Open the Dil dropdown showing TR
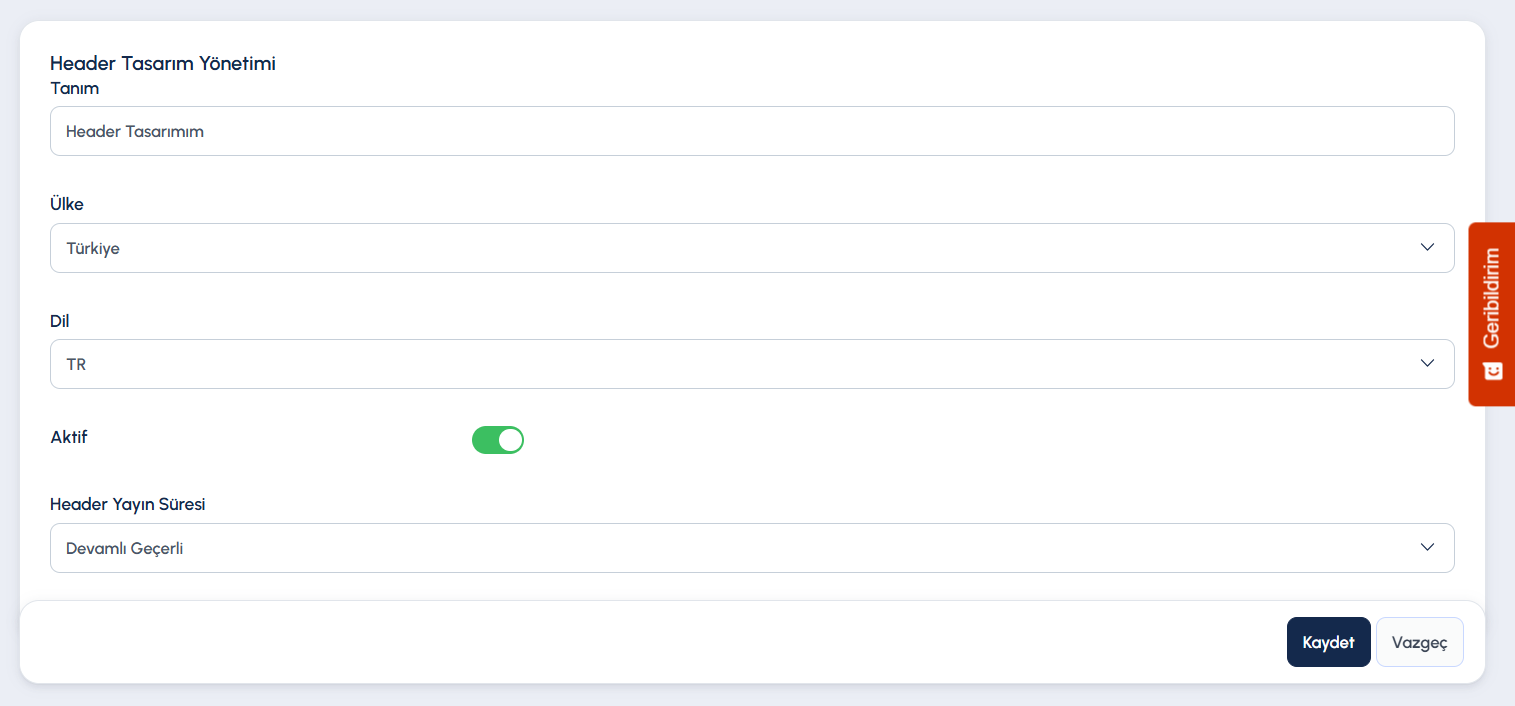 752,364
